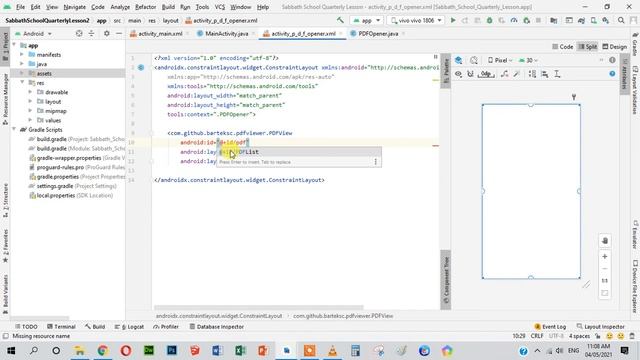This screenshot has width=640, height=360.
Task: Toggle the Autoconnect magnet icon
Action: point(470,74)
